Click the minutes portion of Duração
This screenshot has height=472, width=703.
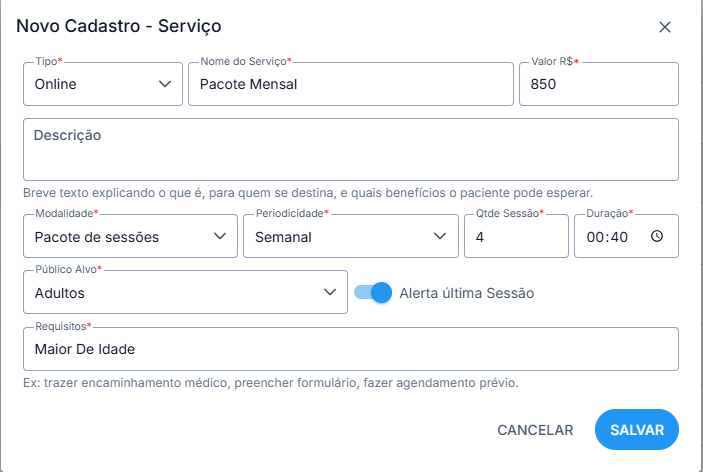pos(618,238)
